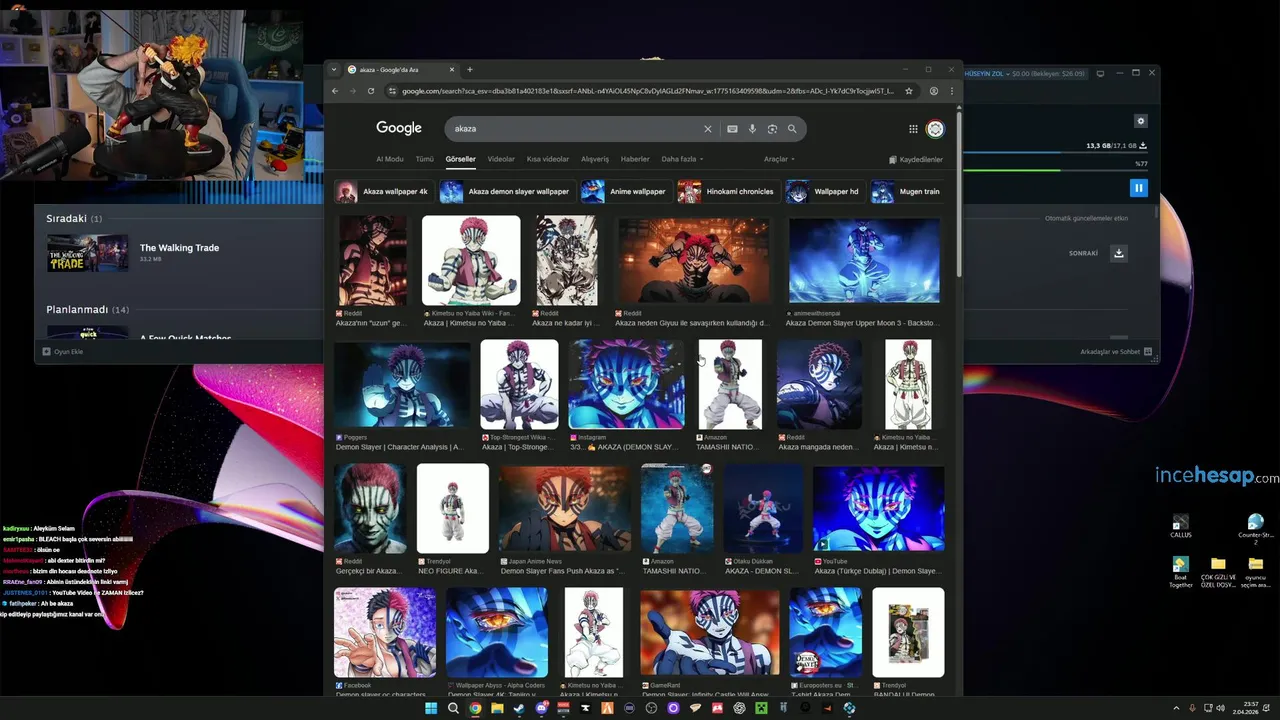The image size is (1280, 720).
Task: Click the magnifier search submit icon
Action: click(792, 129)
